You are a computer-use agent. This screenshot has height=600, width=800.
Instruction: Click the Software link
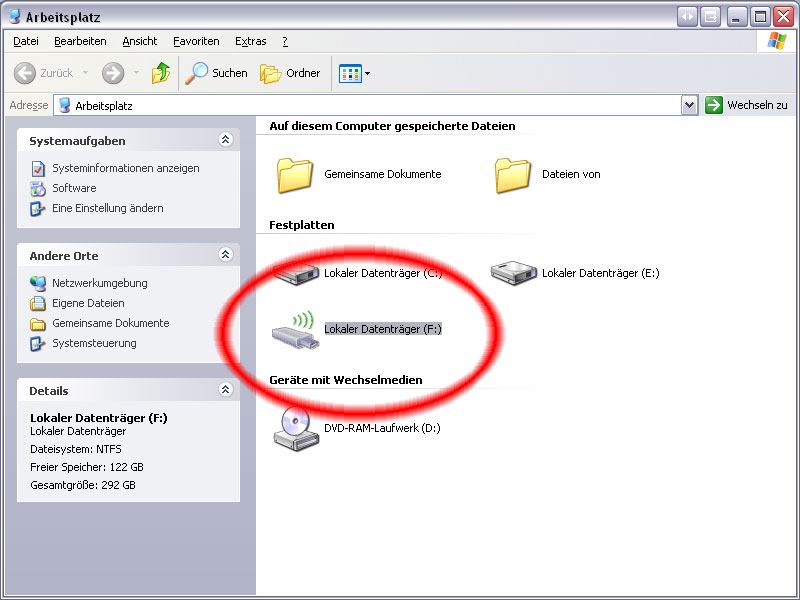74,188
